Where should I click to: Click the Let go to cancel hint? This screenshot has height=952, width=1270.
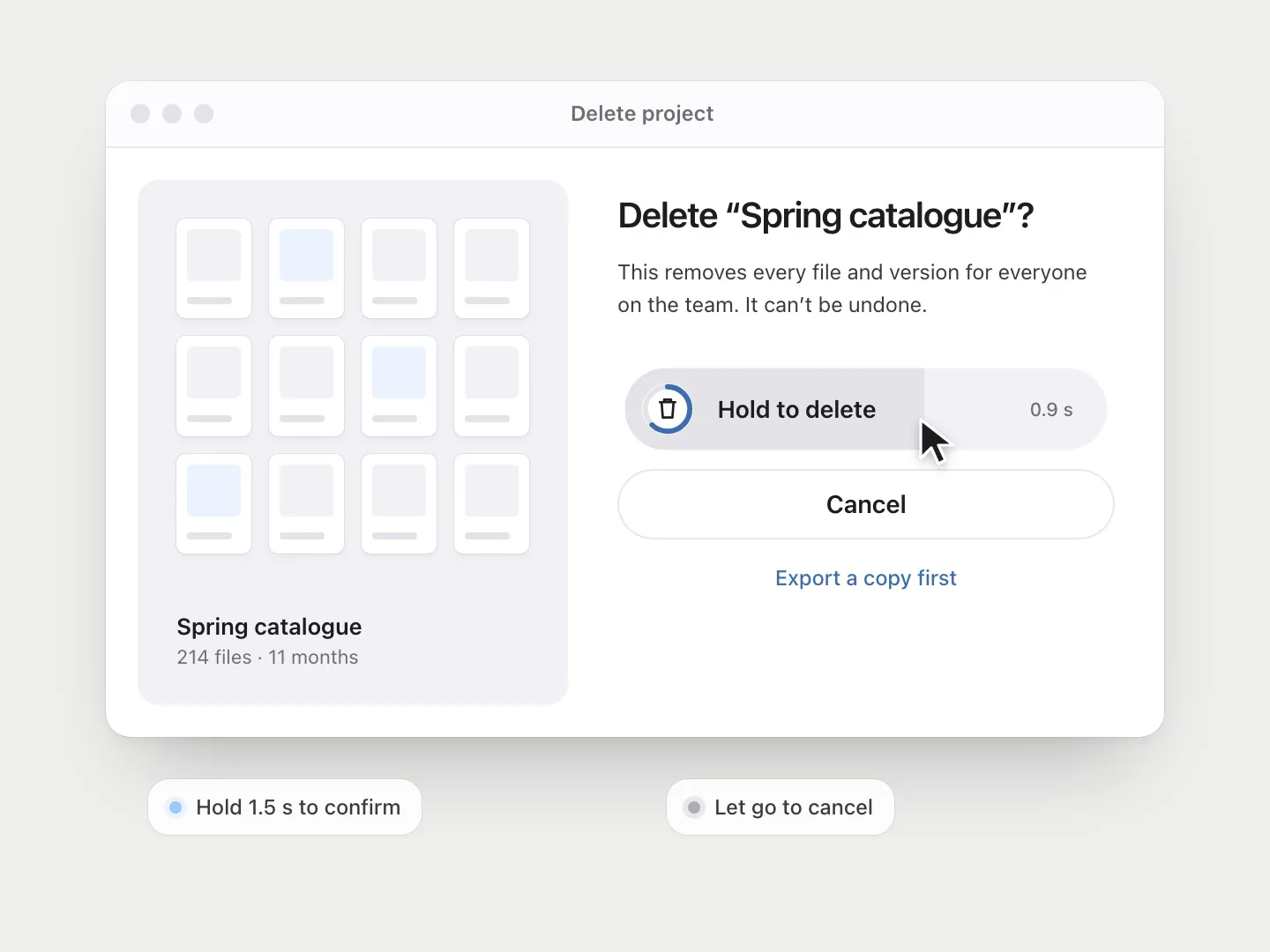coord(781,807)
